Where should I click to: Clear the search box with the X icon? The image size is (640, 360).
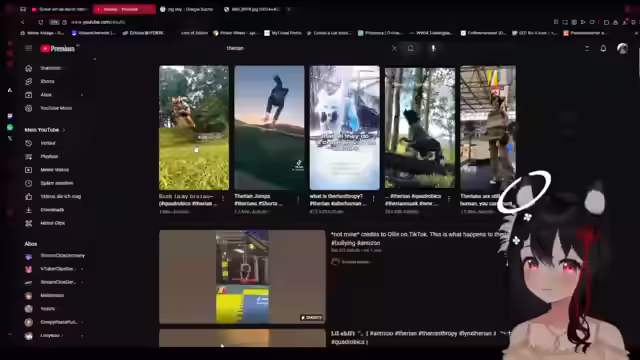tap(394, 48)
